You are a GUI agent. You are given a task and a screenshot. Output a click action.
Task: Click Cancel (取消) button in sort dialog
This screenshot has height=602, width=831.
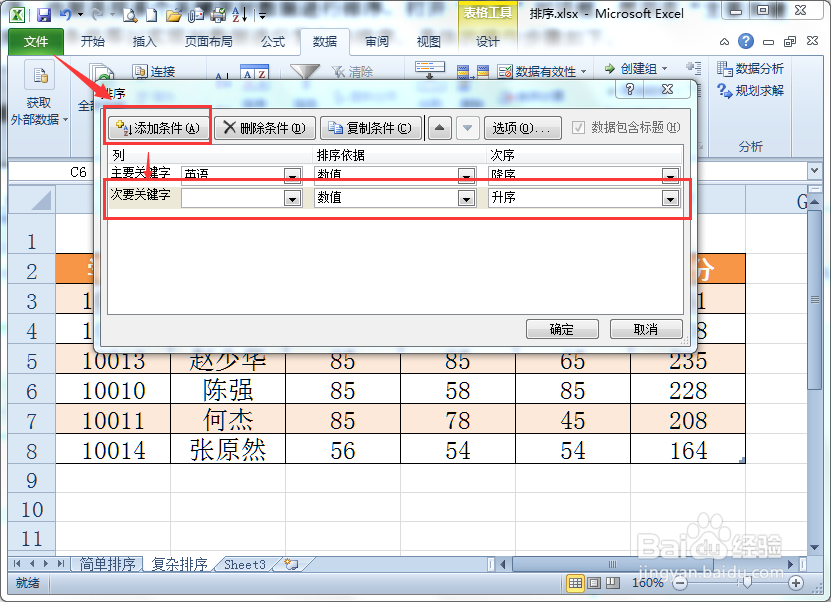[646, 329]
